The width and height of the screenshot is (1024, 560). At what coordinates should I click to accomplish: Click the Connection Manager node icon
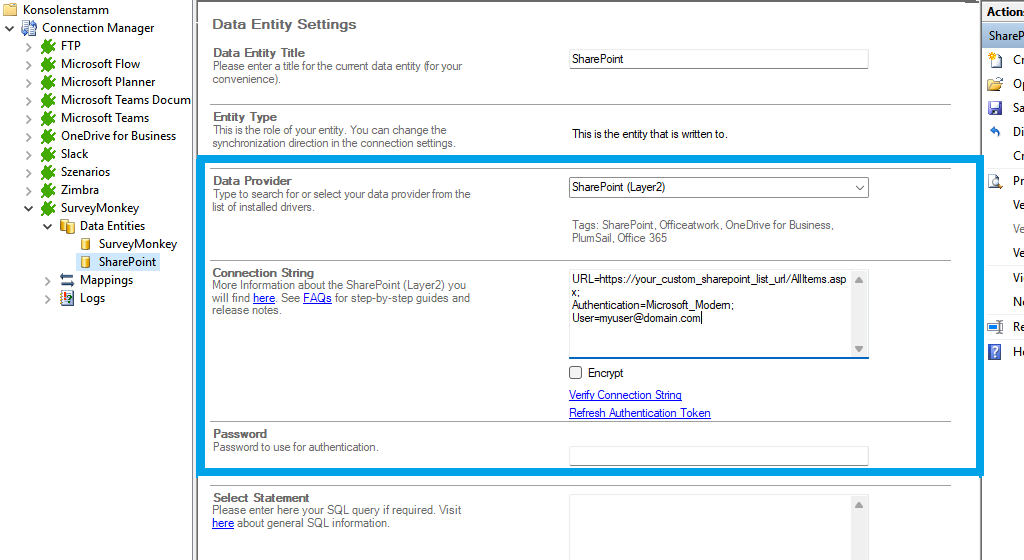pyautogui.click(x=29, y=28)
